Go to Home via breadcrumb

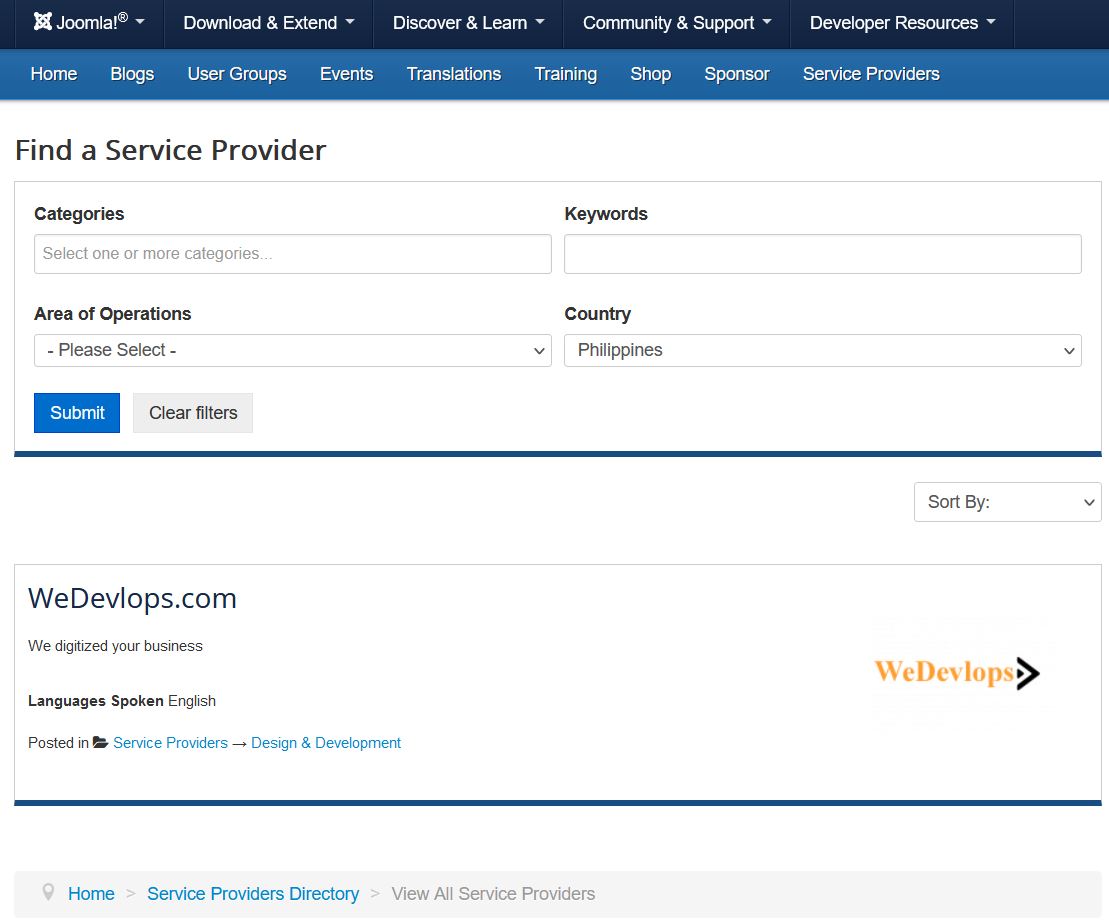pyautogui.click(x=91, y=894)
